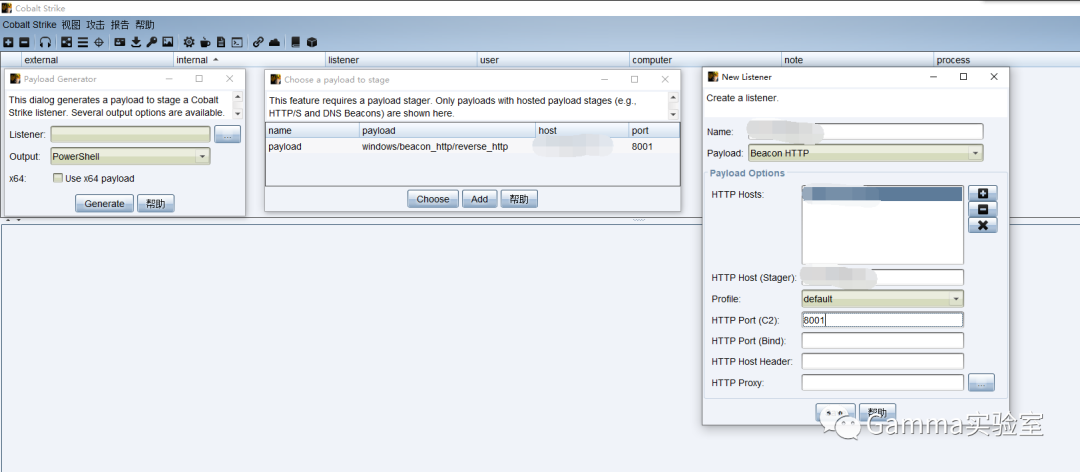Switch to session table view icon
This screenshot has width=1080, height=472.
(83, 42)
